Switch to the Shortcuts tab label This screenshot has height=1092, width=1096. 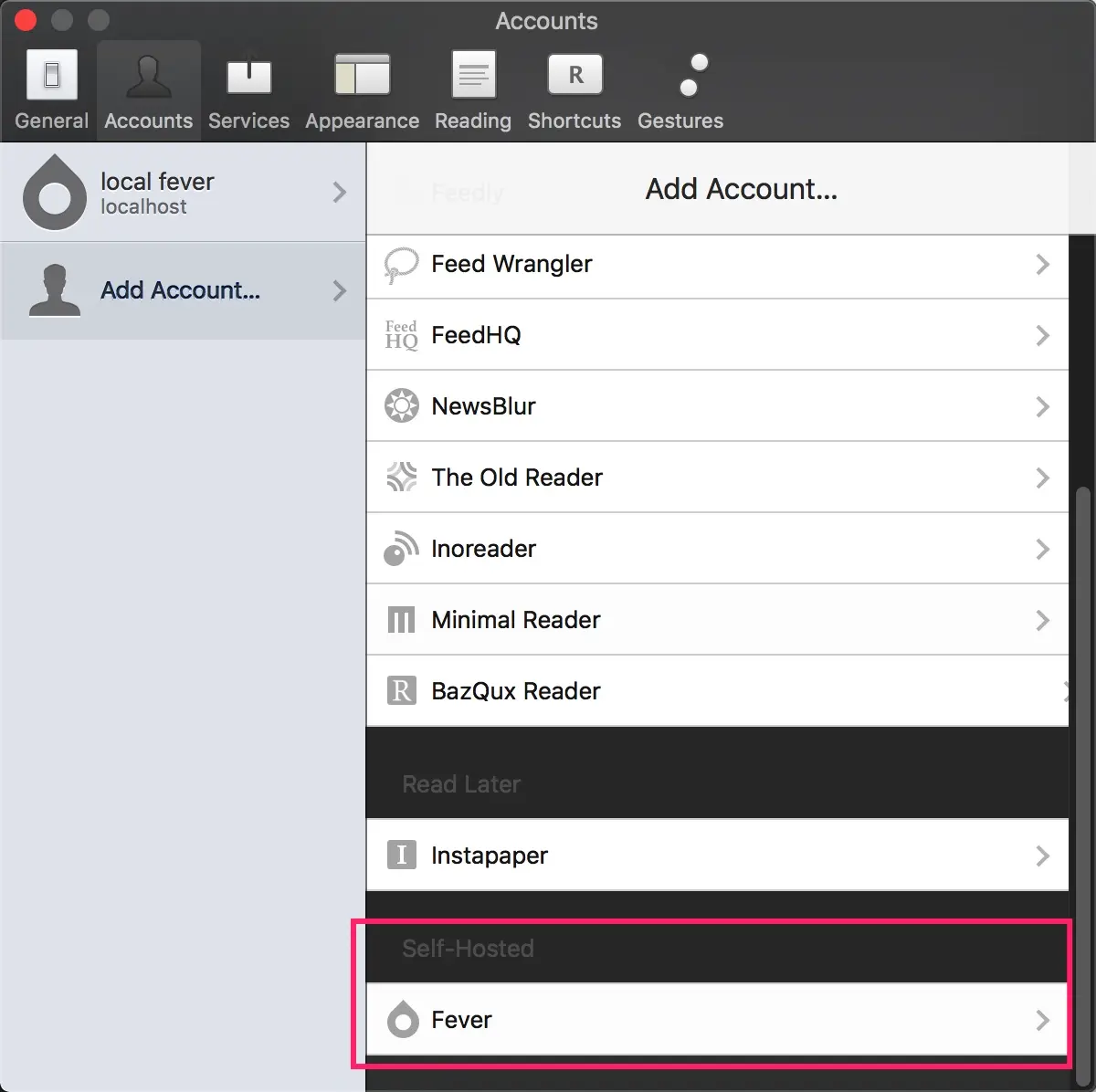click(x=574, y=121)
